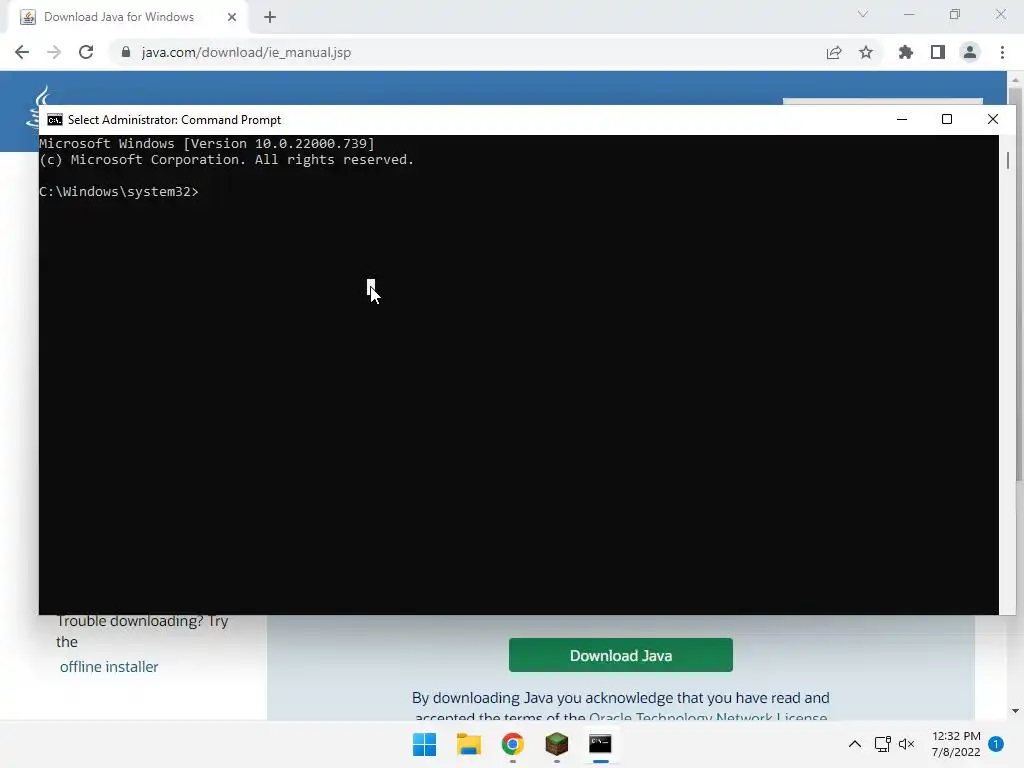Click the Command Prompt scrollbar thumb
The width and height of the screenshot is (1024, 768).
click(1008, 160)
